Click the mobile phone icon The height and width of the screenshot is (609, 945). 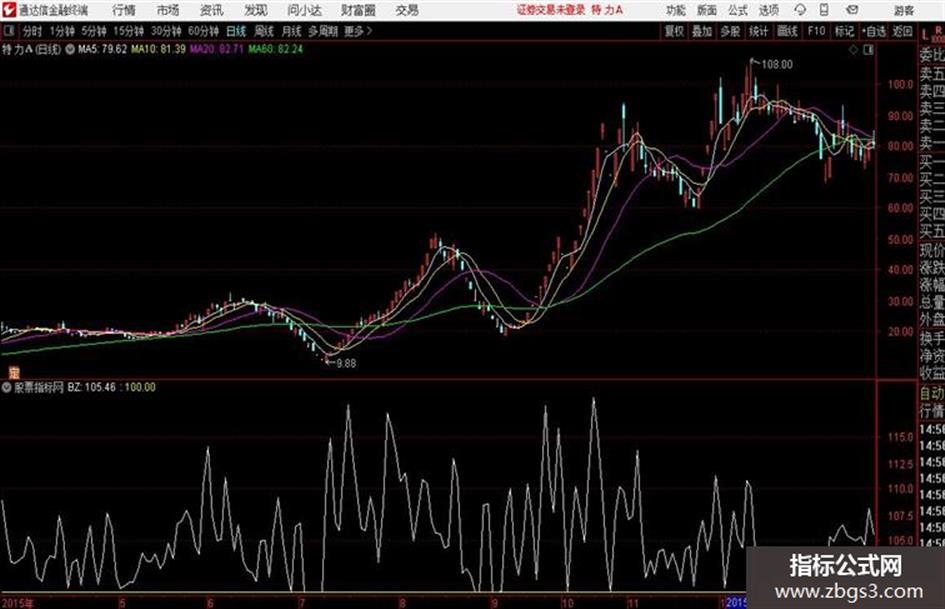tap(824, 10)
